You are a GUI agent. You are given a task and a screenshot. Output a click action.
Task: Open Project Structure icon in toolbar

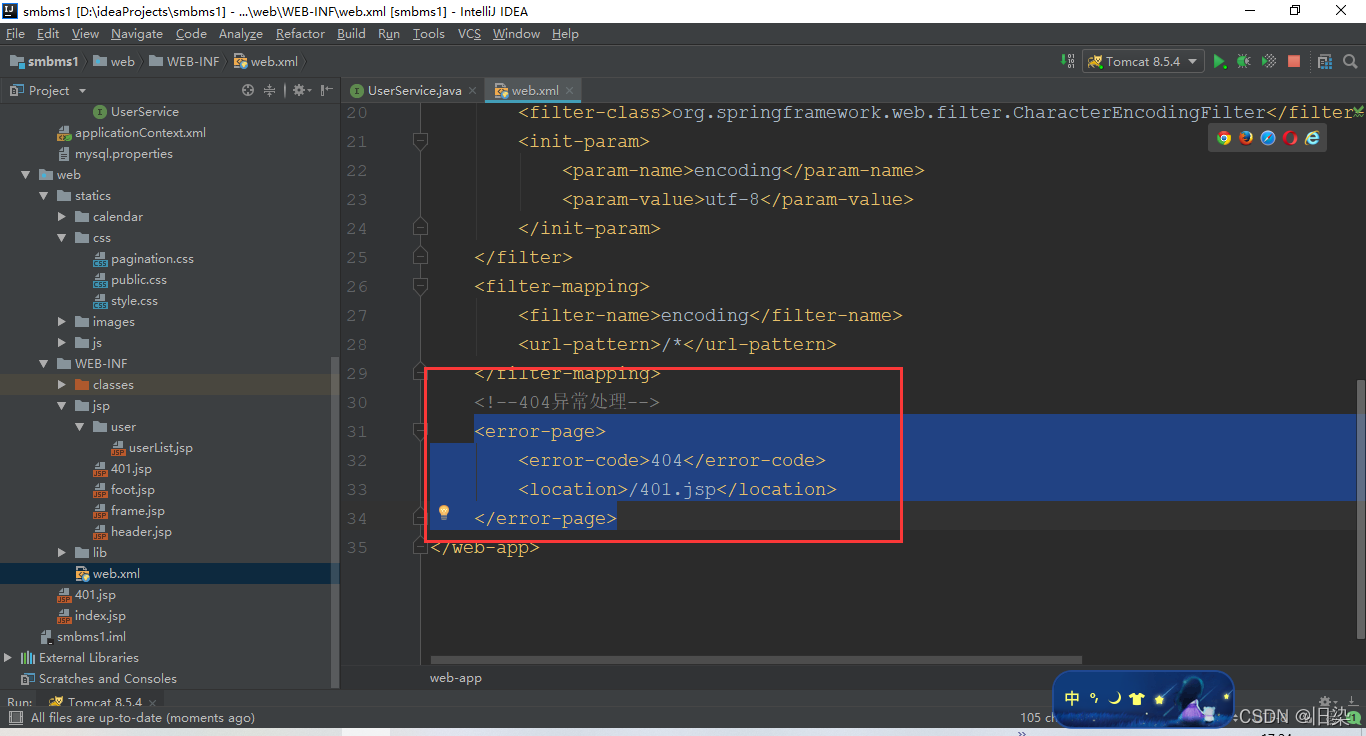[x=1325, y=61]
